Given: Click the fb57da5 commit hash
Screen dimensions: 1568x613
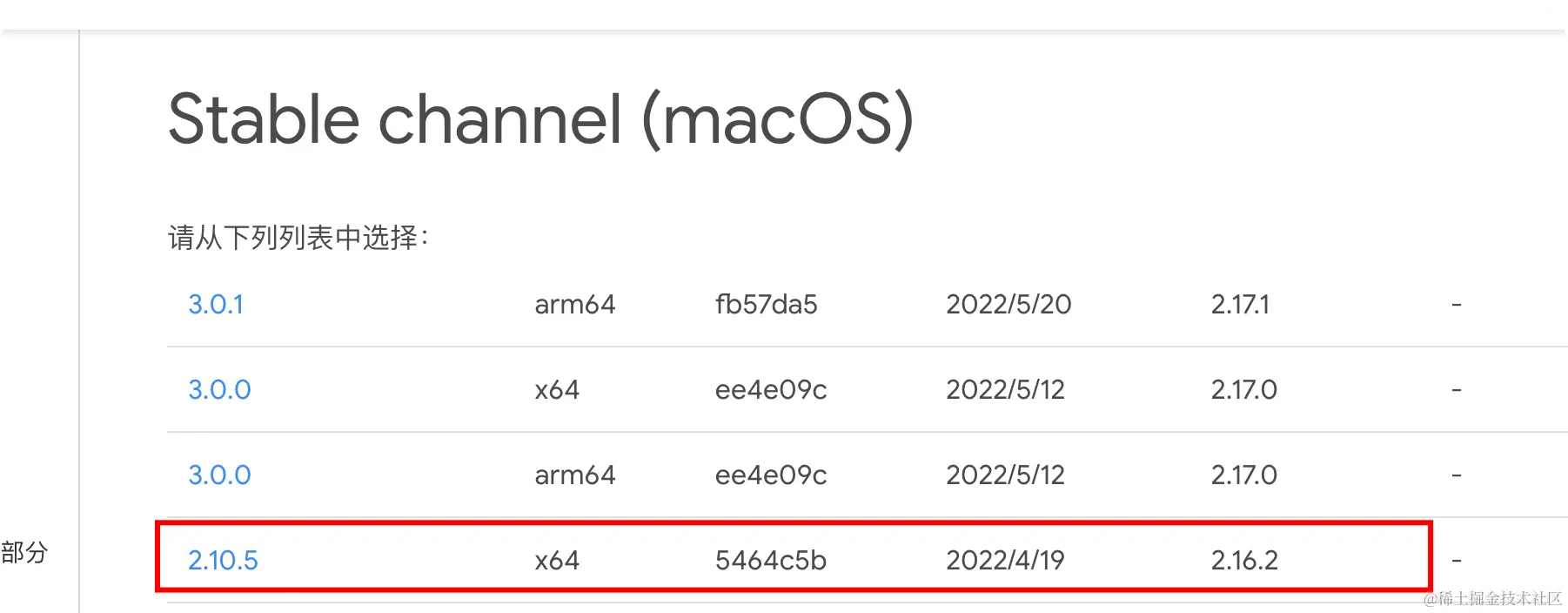Looking at the screenshot, I should pyautogui.click(x=766, y=305).
